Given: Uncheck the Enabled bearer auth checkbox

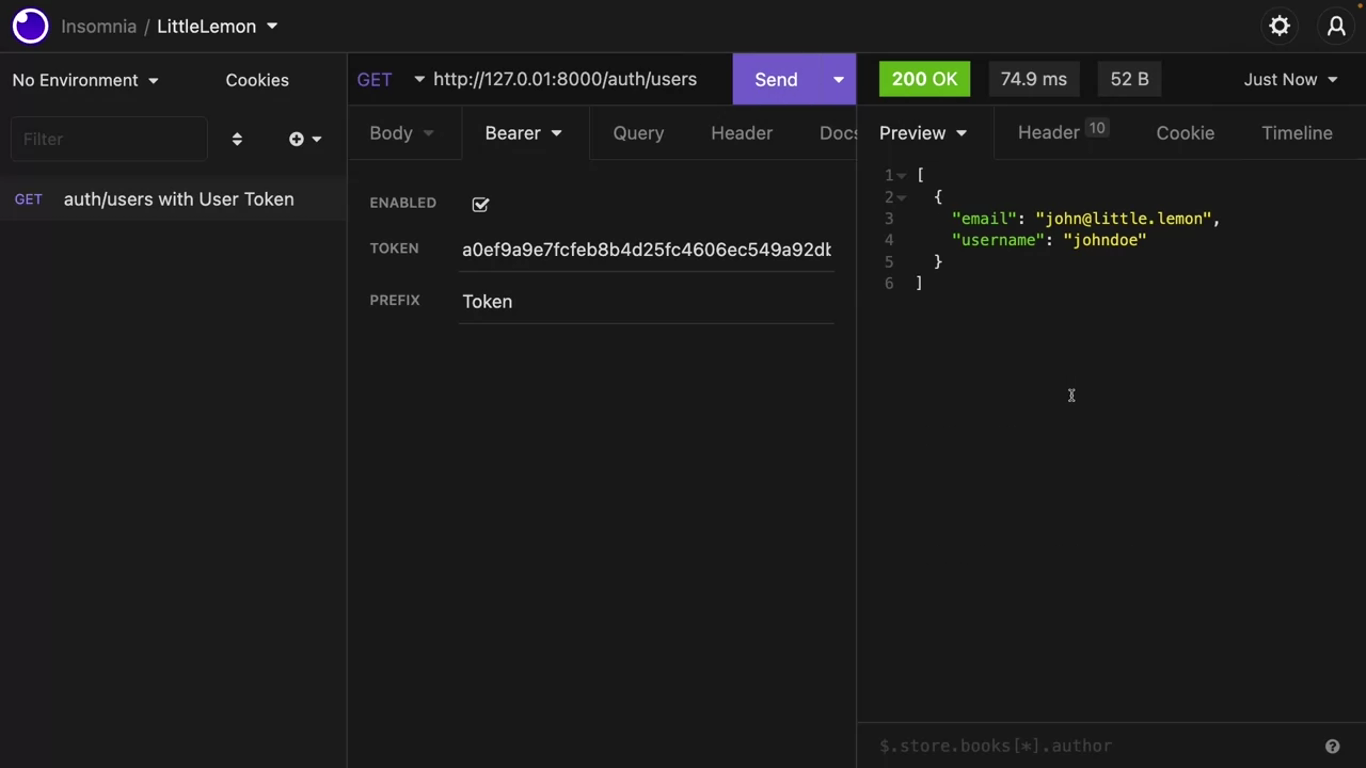Looking at the screenshot, I should point(480,204).
